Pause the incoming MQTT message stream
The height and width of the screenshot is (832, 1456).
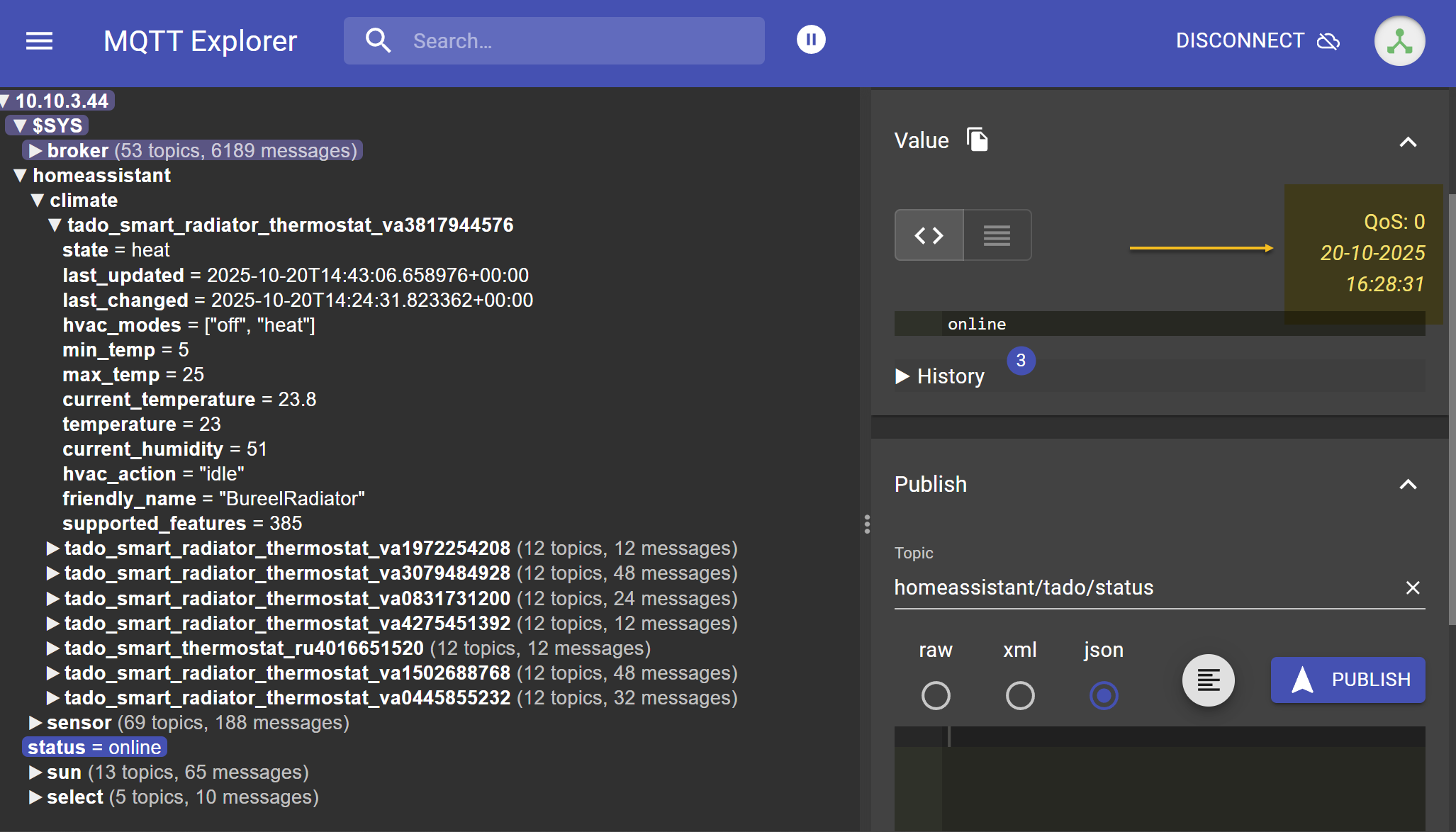coord(811,40)
